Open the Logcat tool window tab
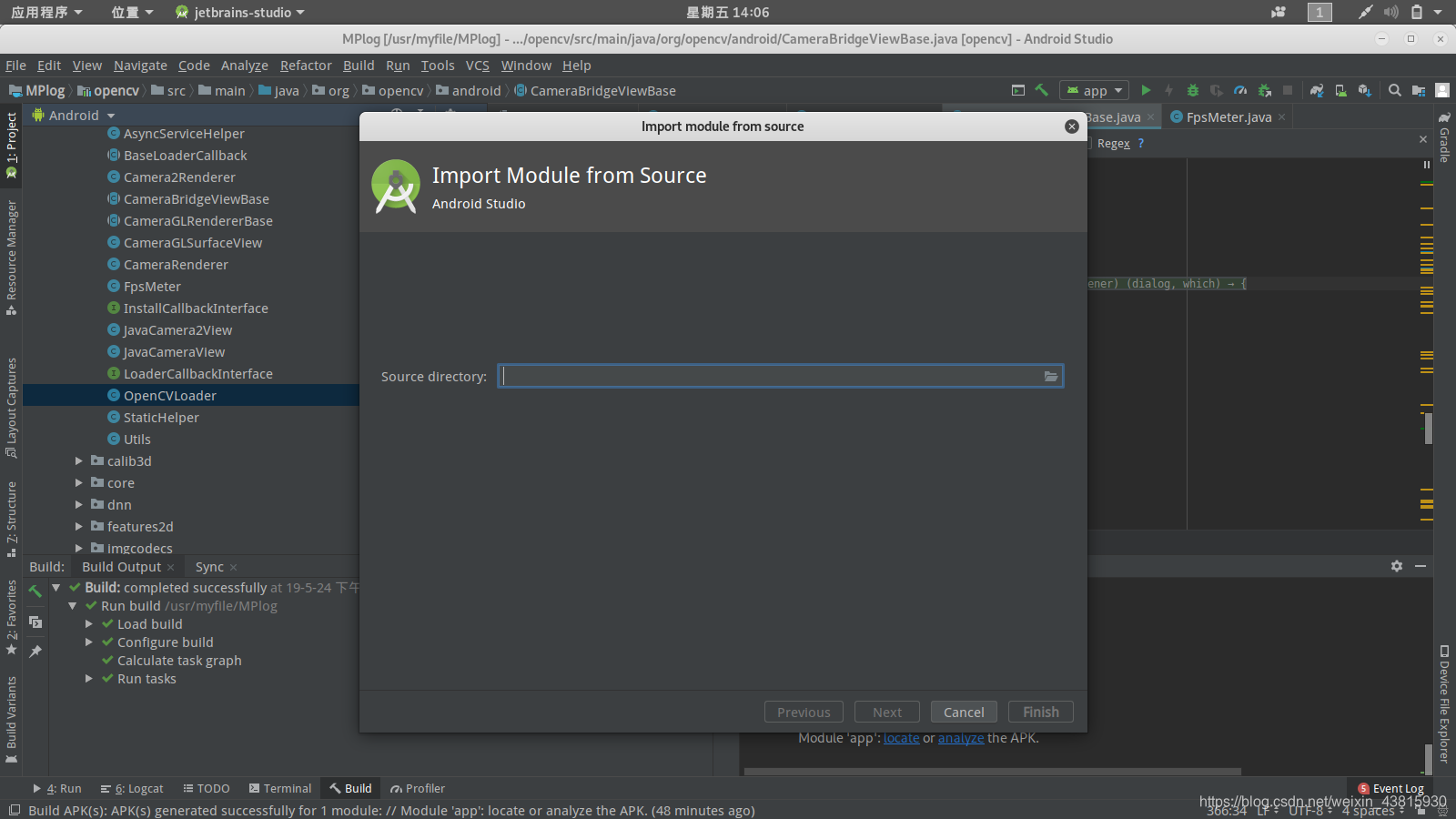This screenshot has height=819, width=1456. click(x=132, y=789)
